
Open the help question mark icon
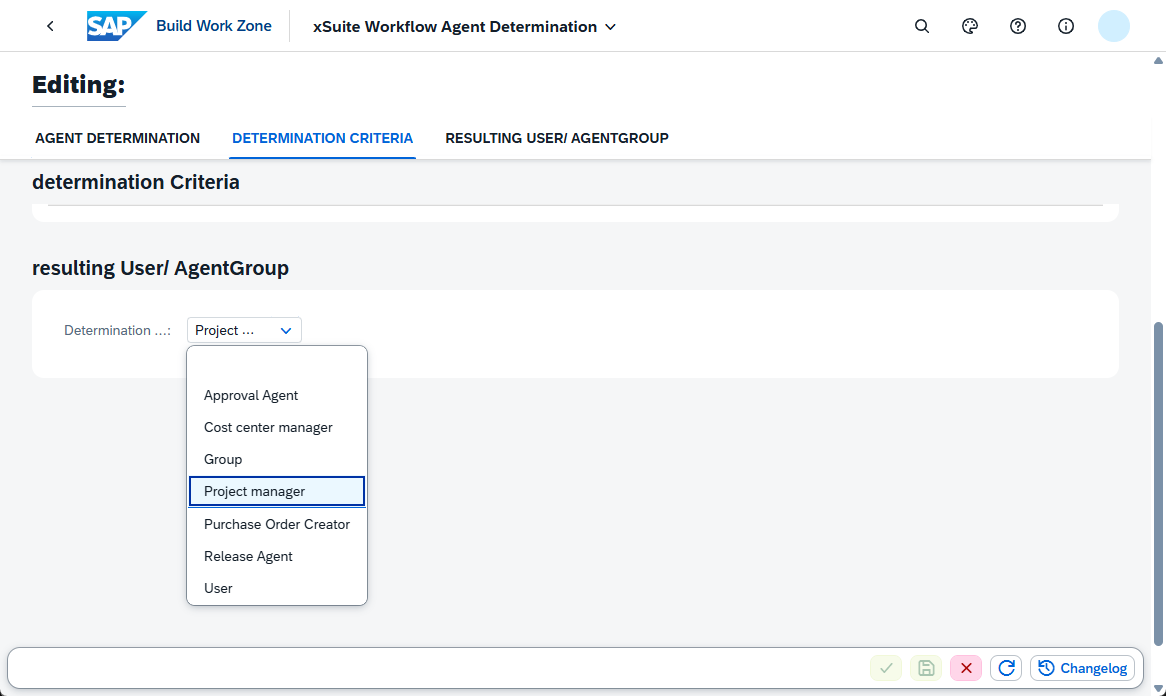(1017, 27)
